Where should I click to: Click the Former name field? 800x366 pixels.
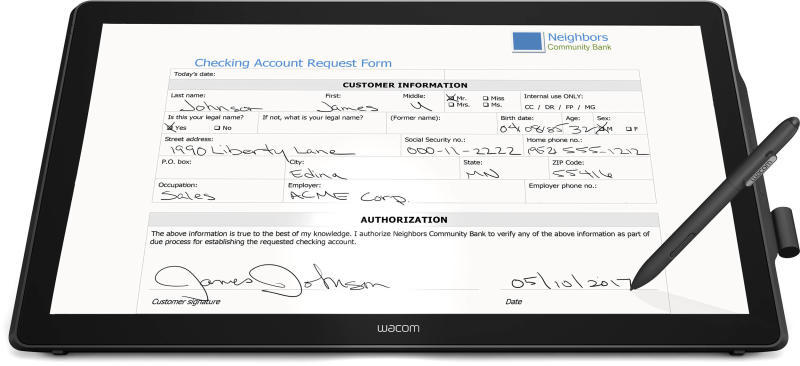[x=442, y=123]
